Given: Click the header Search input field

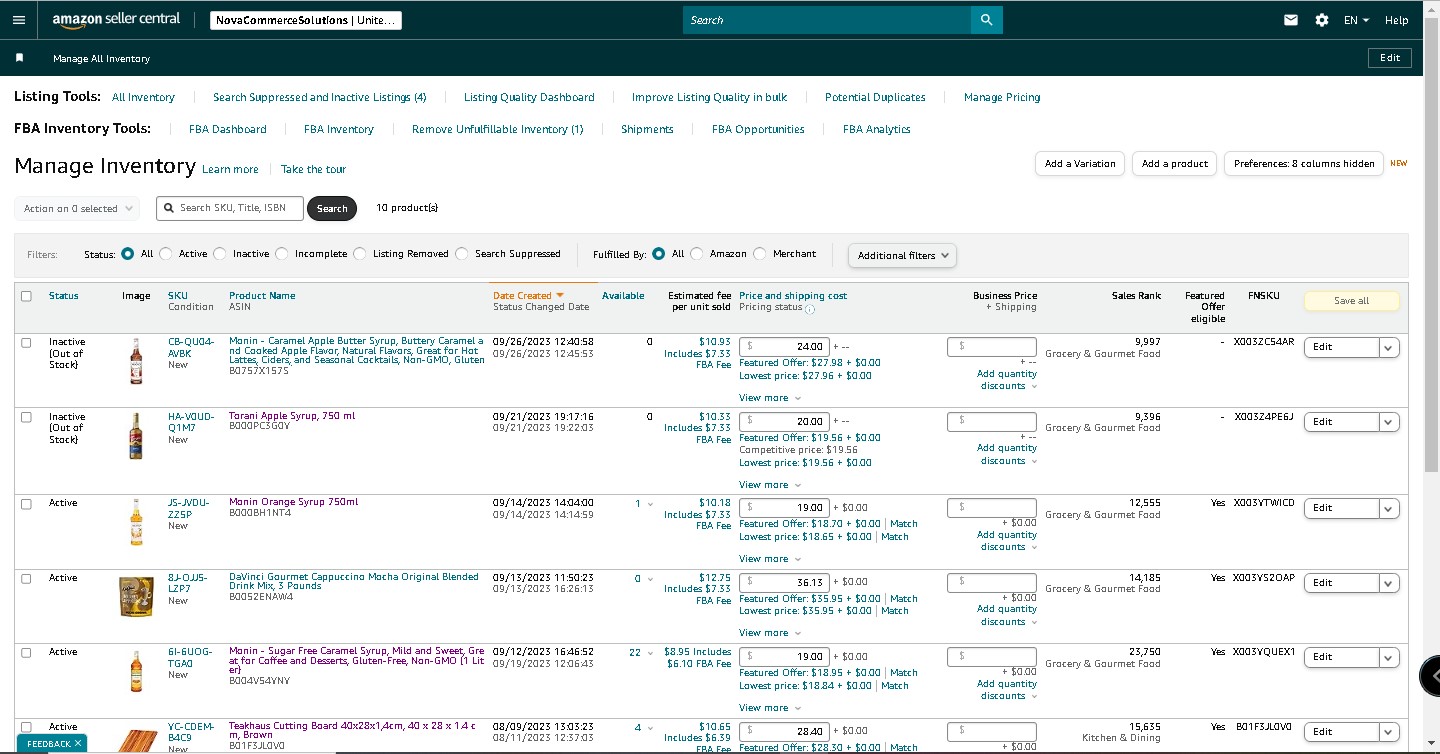Looking at the screenshot, I should point(827,20).
